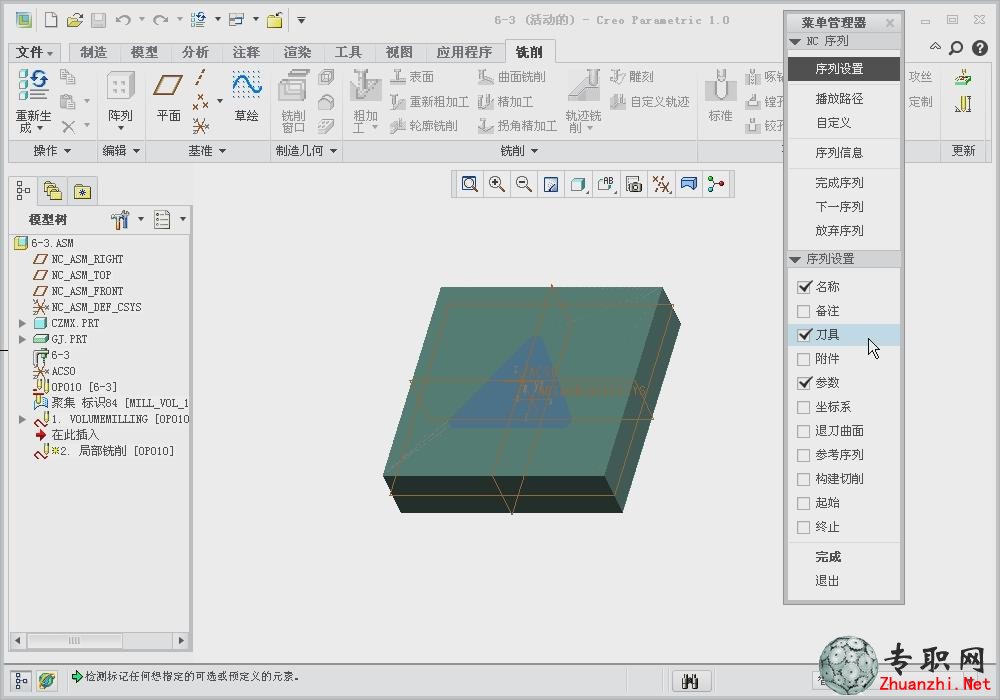Screen dimensions: 1000x700
Task: Open the 制造几何 group dropdown
Action: 306,151
